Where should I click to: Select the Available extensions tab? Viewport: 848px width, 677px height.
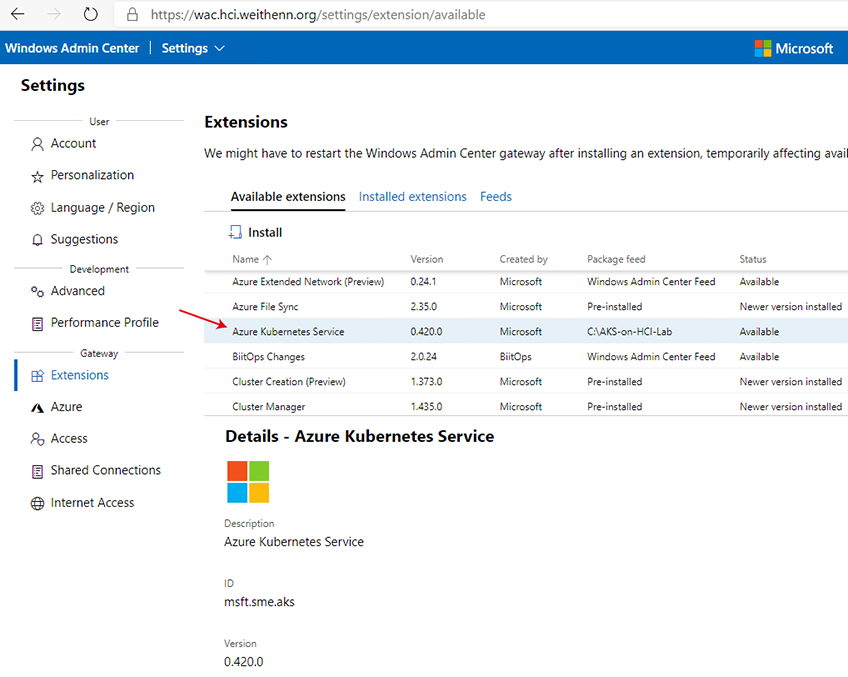[288, 197]
